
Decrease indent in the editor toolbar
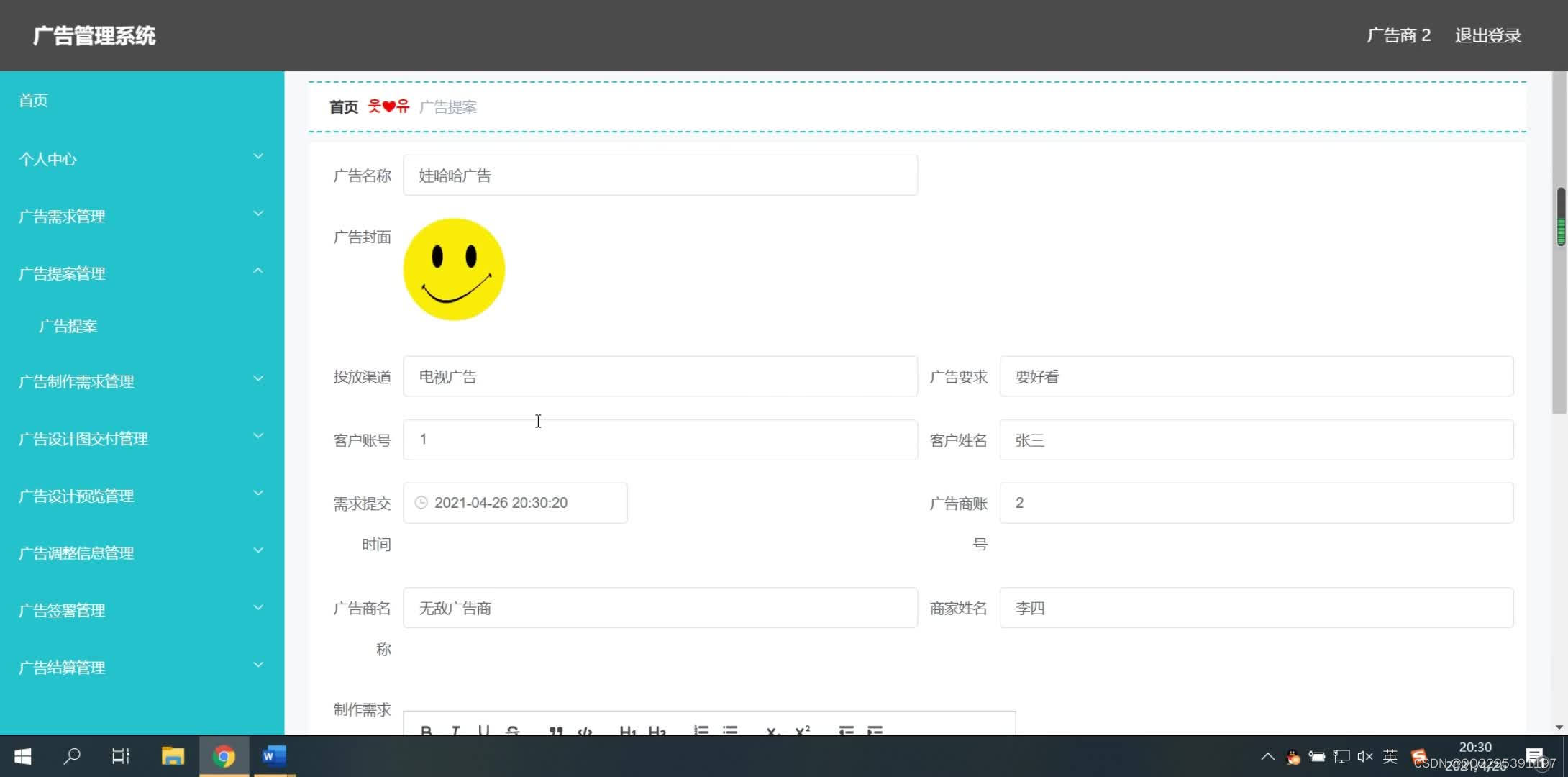click(x=846, y=730)
